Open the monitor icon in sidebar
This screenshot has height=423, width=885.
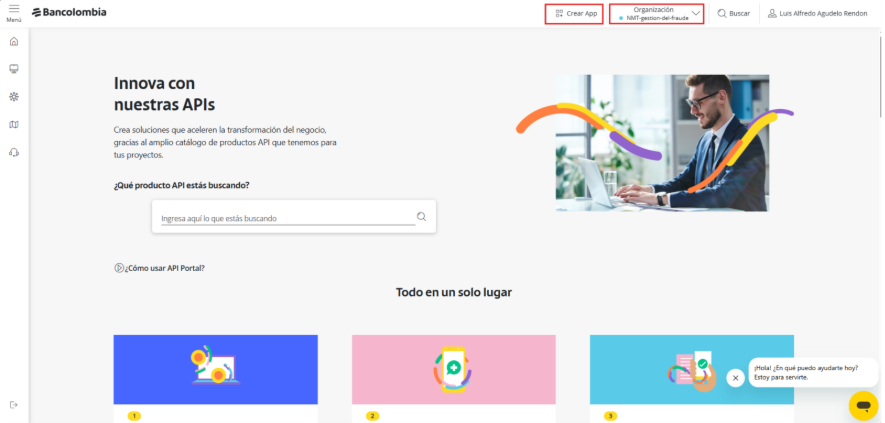[14, 69]
